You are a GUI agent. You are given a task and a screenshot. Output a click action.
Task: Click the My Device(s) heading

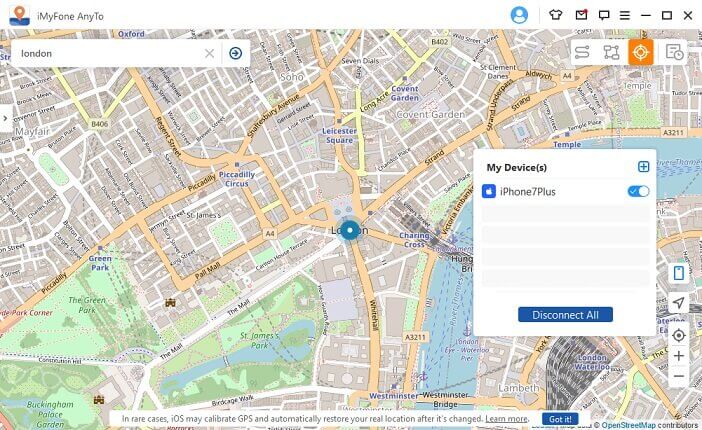pos(517,168)
